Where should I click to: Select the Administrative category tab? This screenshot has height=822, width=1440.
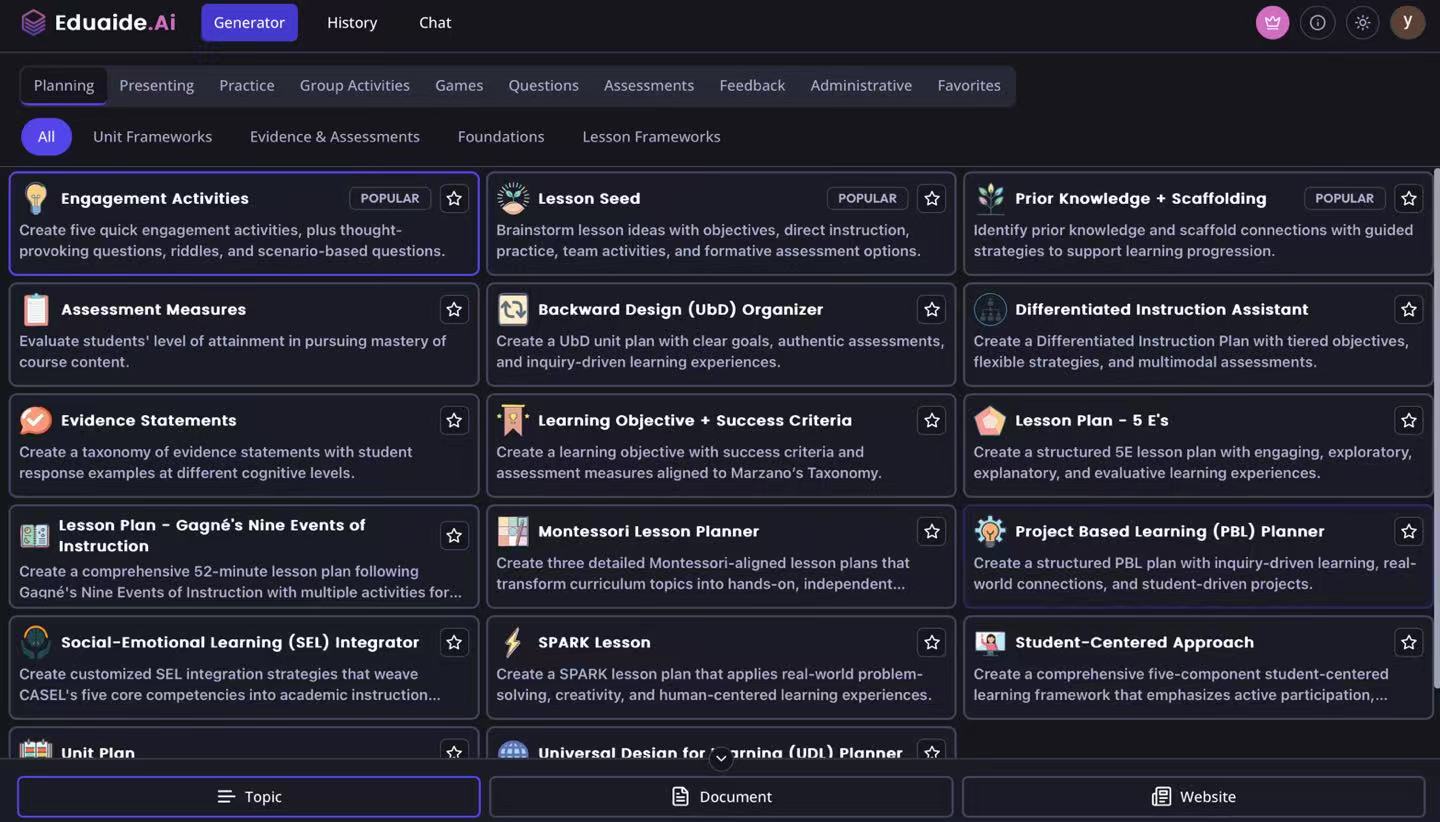[x=861, y=85]
